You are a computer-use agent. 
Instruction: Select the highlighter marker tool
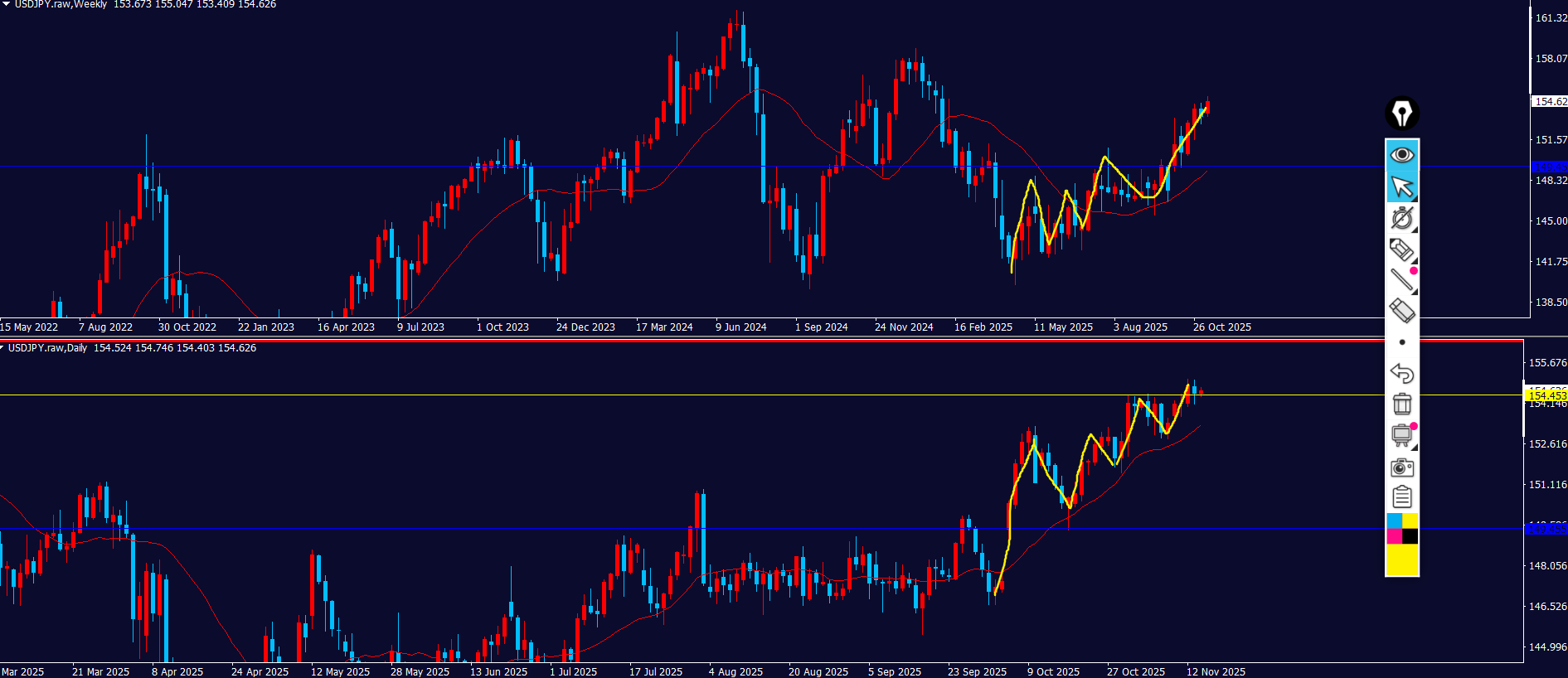click(1401, 249)
